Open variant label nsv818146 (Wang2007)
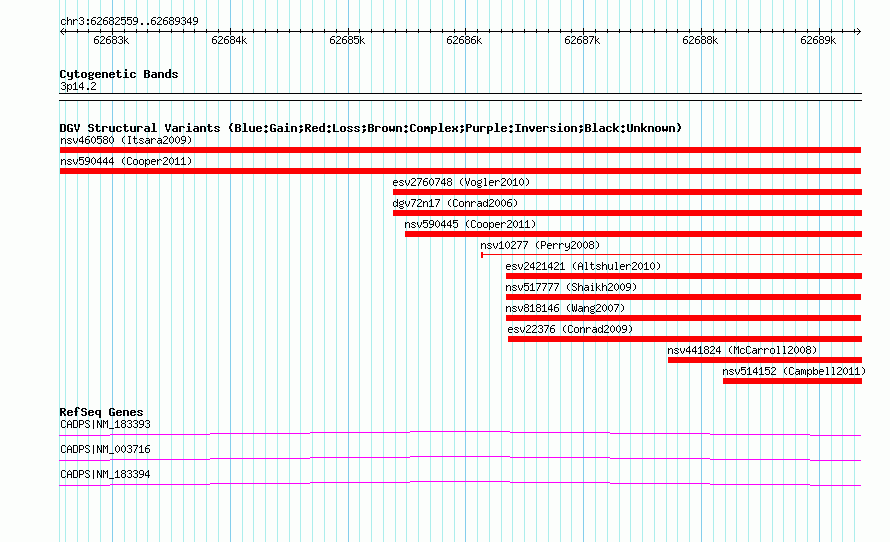 tap(565, 308)
